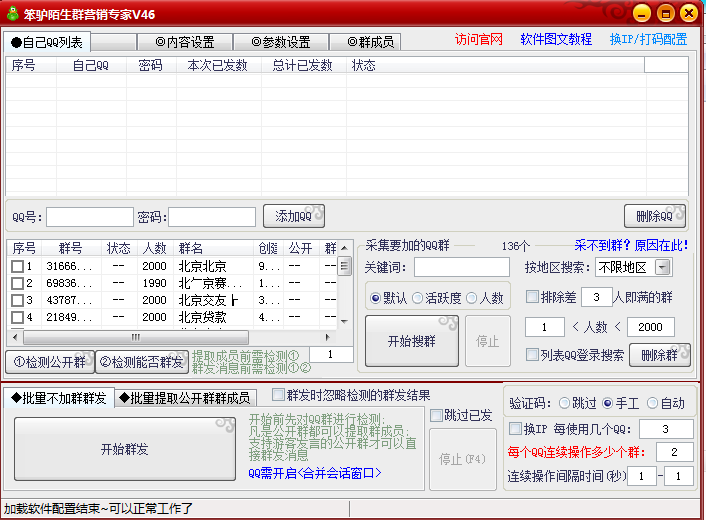This screenshot has width=706, height=520.
Task: Click the field right of 提取成员前需检测
Action: click(331, 354)
